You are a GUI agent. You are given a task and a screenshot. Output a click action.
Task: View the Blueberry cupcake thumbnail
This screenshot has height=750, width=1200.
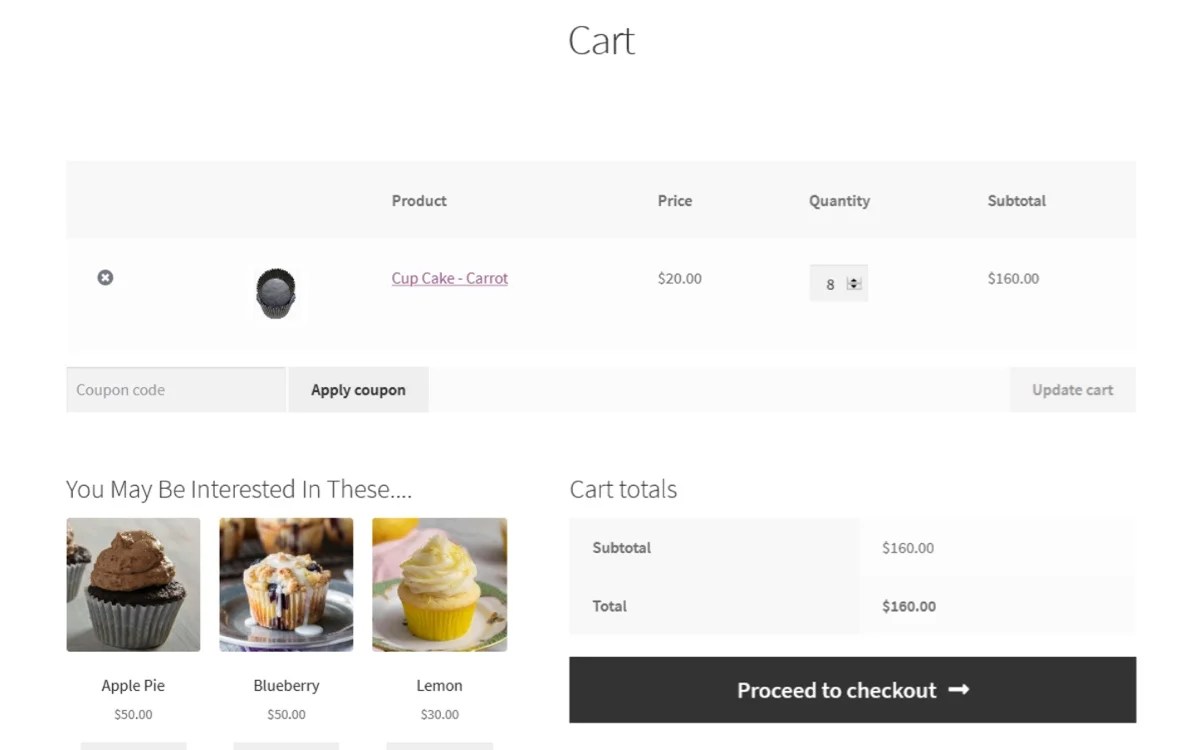[x=286, y=584]
